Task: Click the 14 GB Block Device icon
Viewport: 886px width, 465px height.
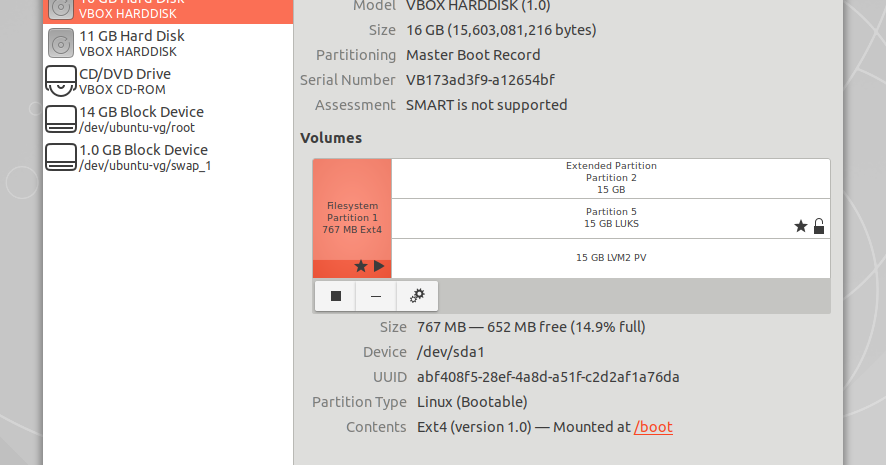Action: [x=61, y=119]
